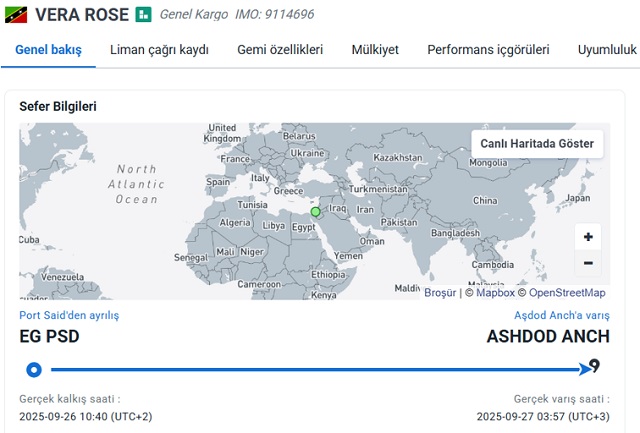Select the Gemi özellikleri tab

tap(280, 49)
